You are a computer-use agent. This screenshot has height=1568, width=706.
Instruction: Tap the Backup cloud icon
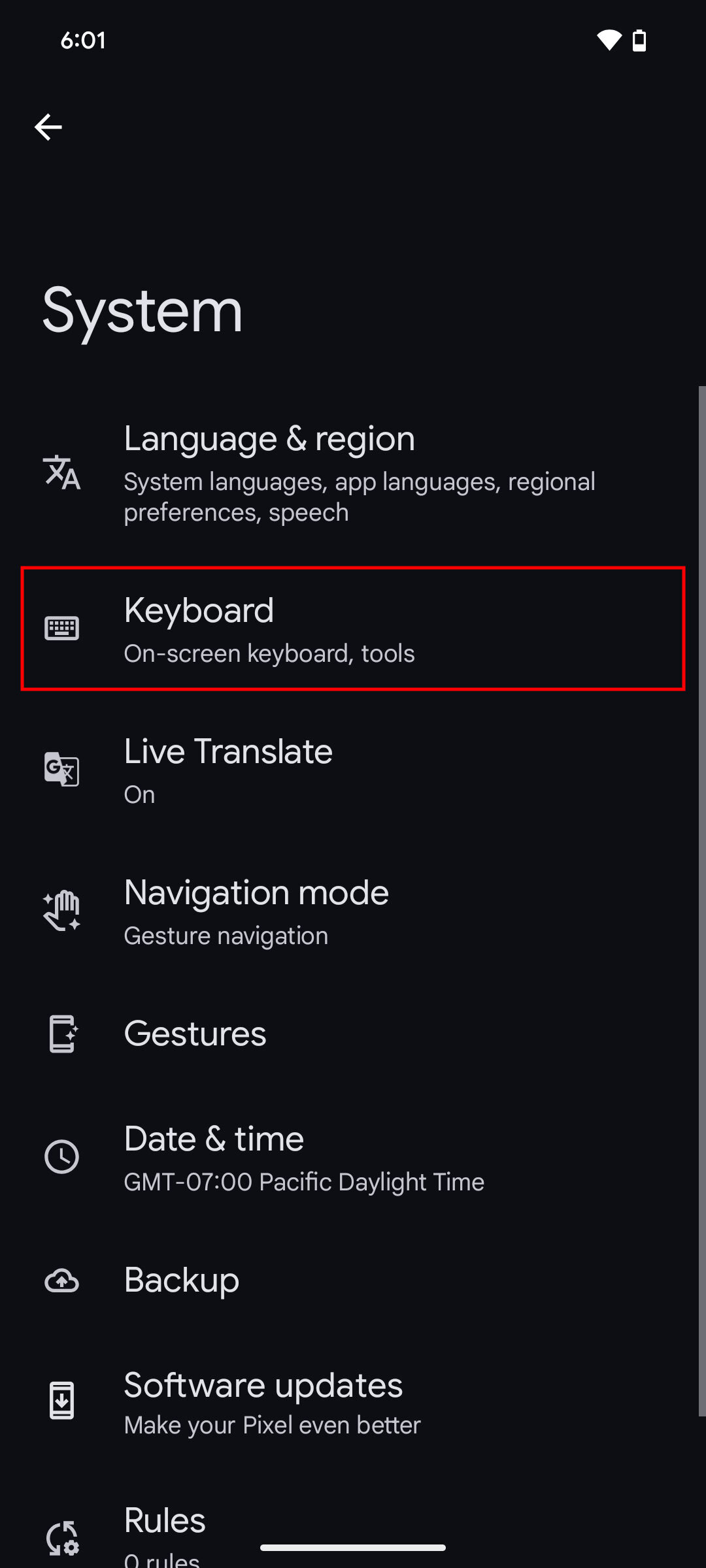[62, 1281]
